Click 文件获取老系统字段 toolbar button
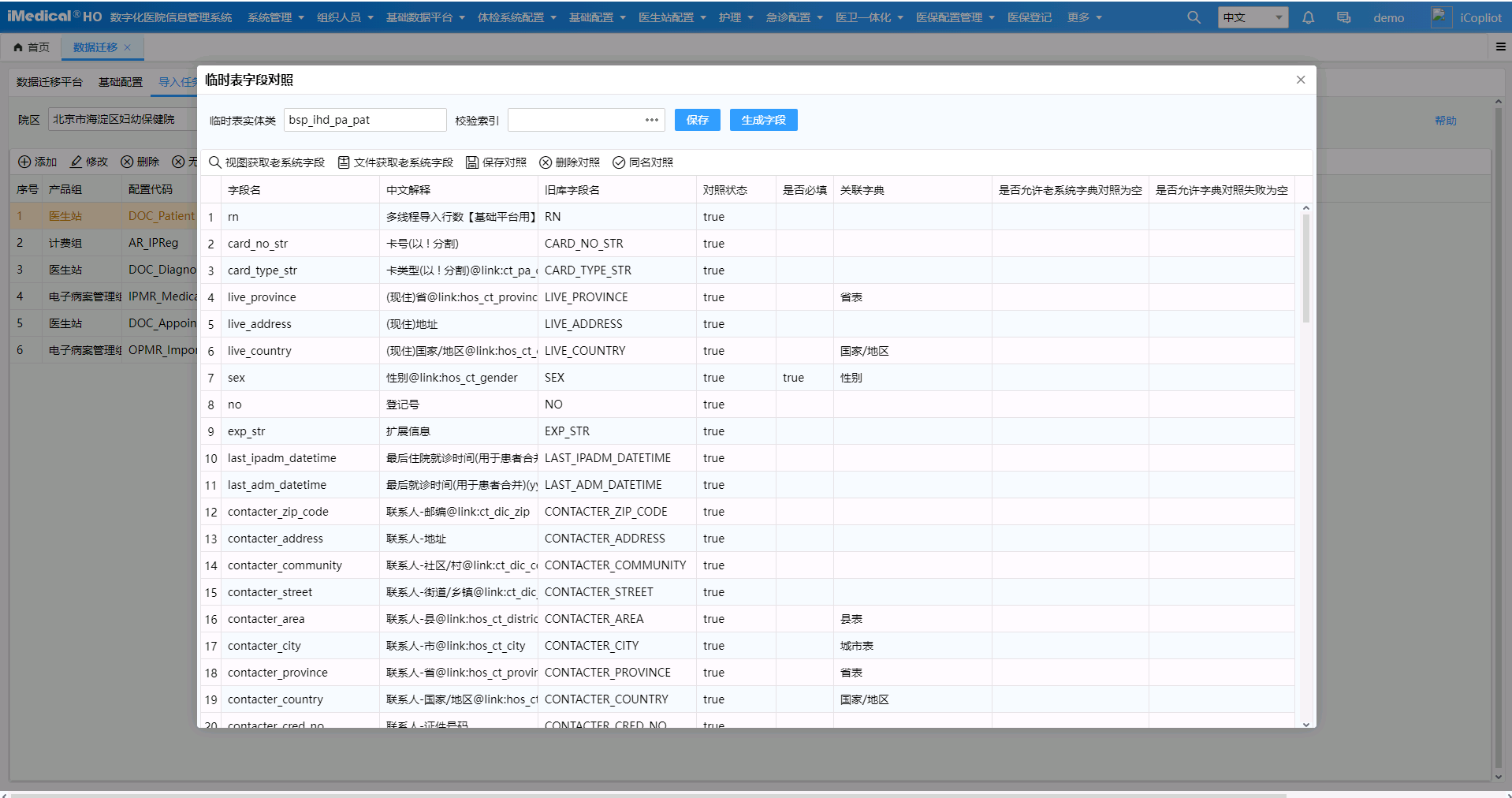 pos(396,162)
